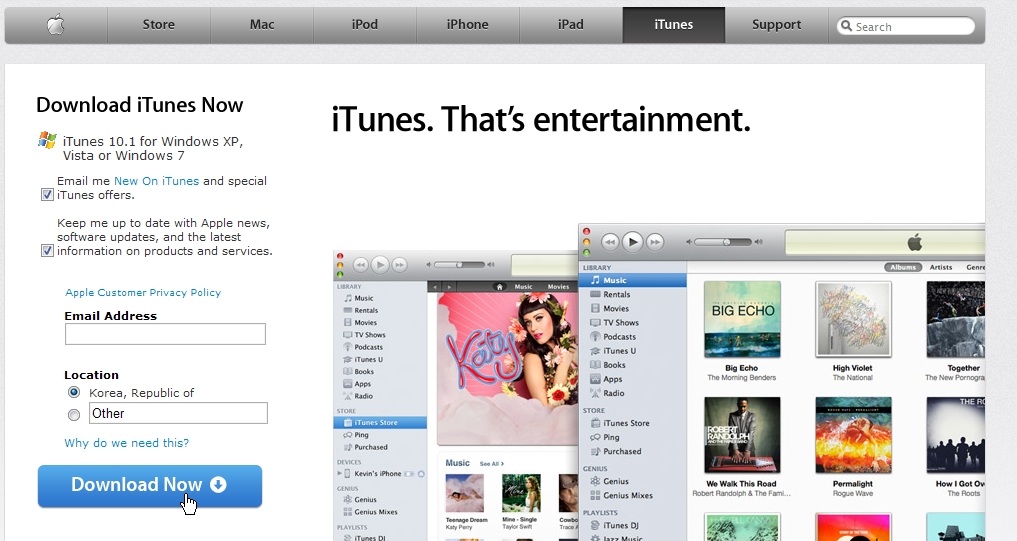Open the Other location combo box
1017x541 pixels.
click(178, 413)
